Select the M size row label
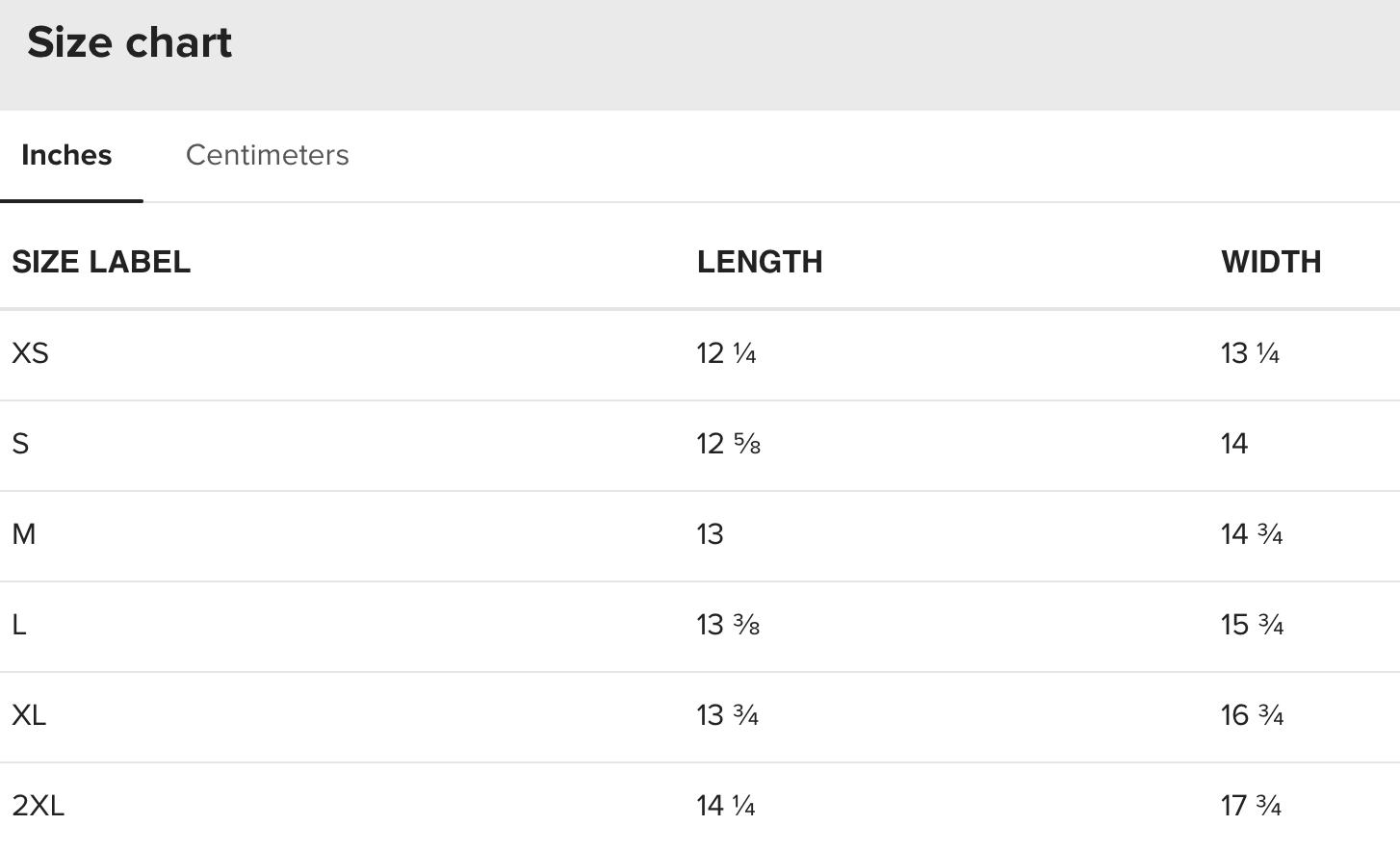Screen dimensions: 1400x851 coord(24,534)
